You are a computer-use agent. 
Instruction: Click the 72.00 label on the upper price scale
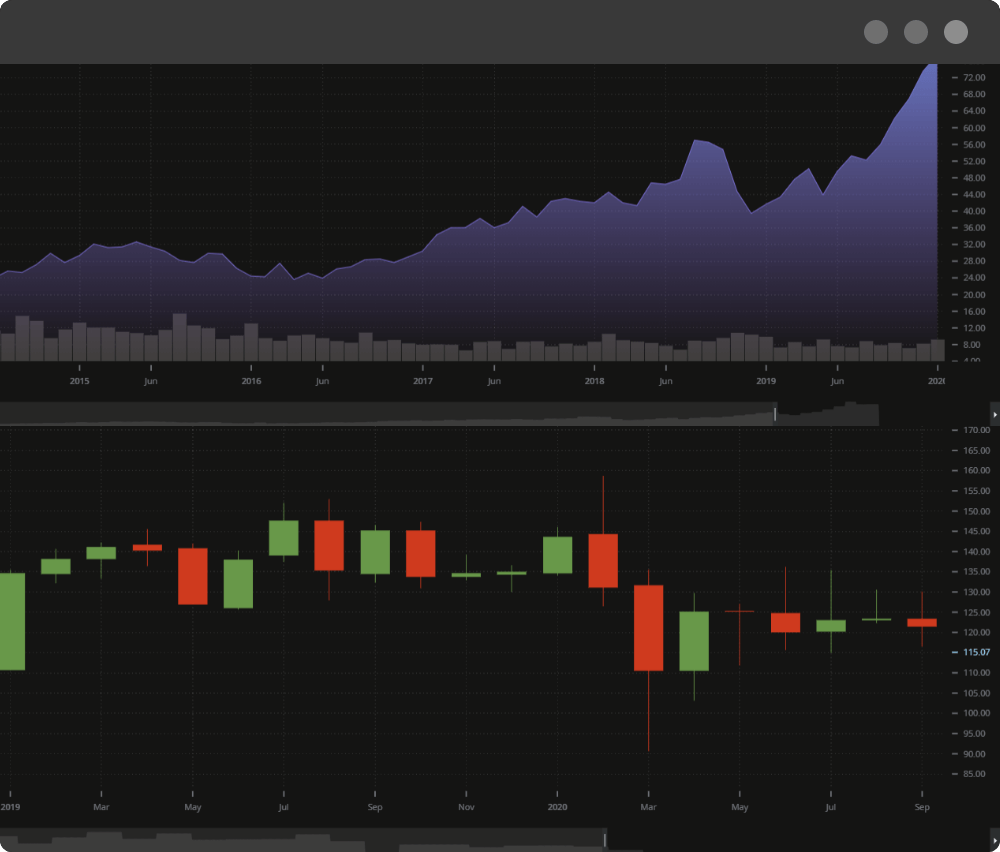[x=975, y=75]
